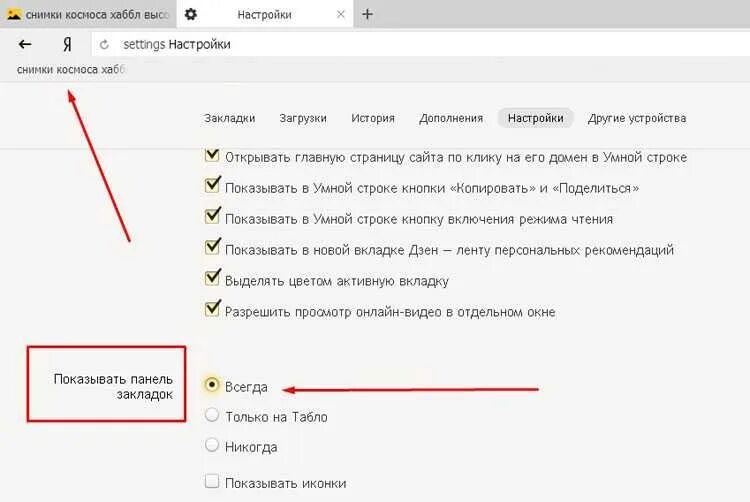Viewport: 750px width, 502px height.
Task: Open the Другие устройства section
Action: tap(637, 118)
